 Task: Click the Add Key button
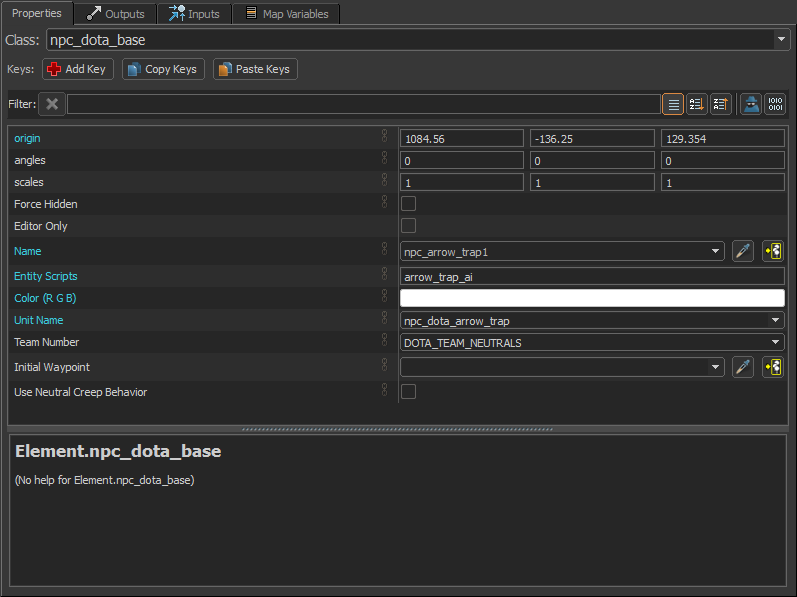[x=77, y=69]
